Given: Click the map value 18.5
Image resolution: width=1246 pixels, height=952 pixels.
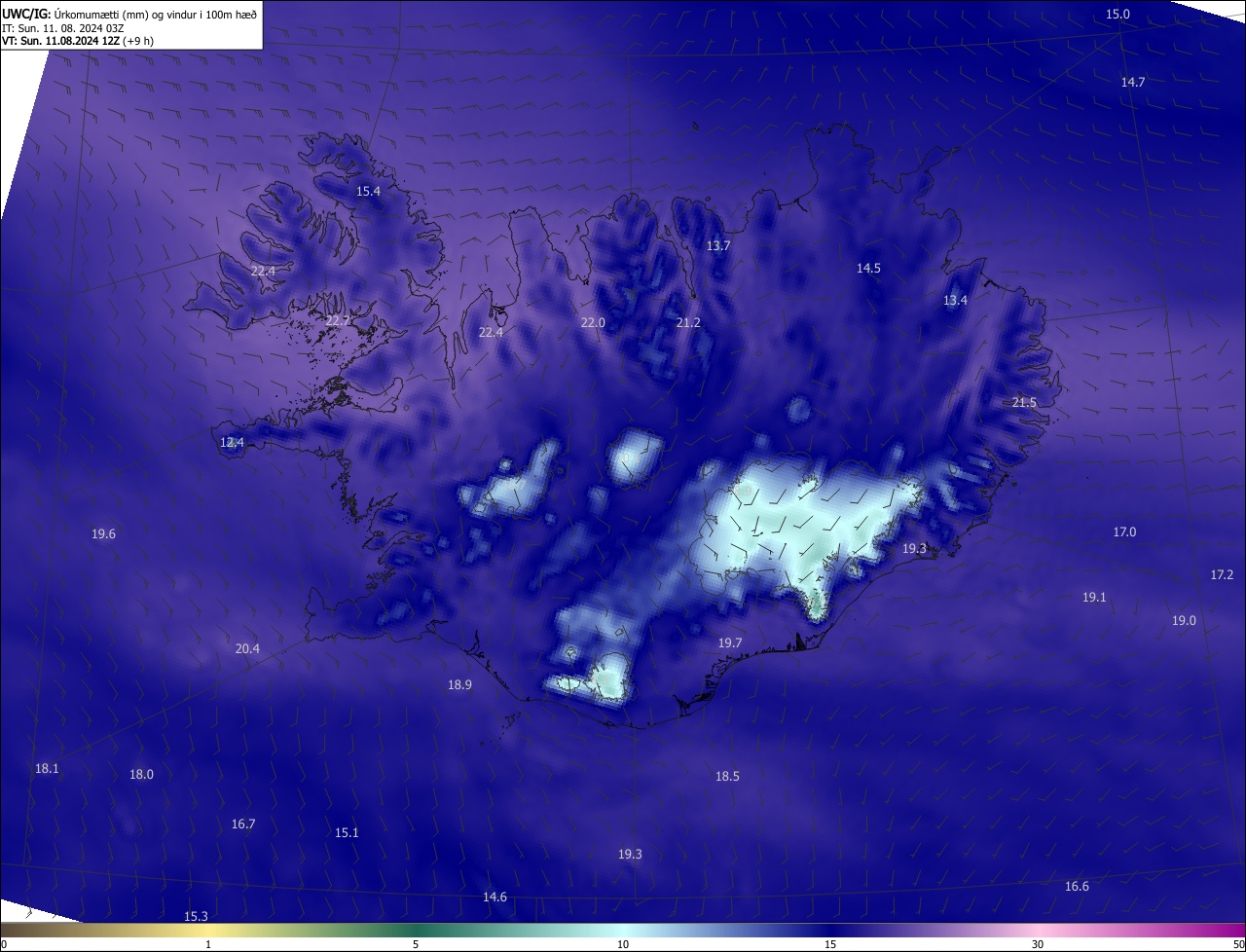Looking at the screenshot, I should [x=727, y=777].
